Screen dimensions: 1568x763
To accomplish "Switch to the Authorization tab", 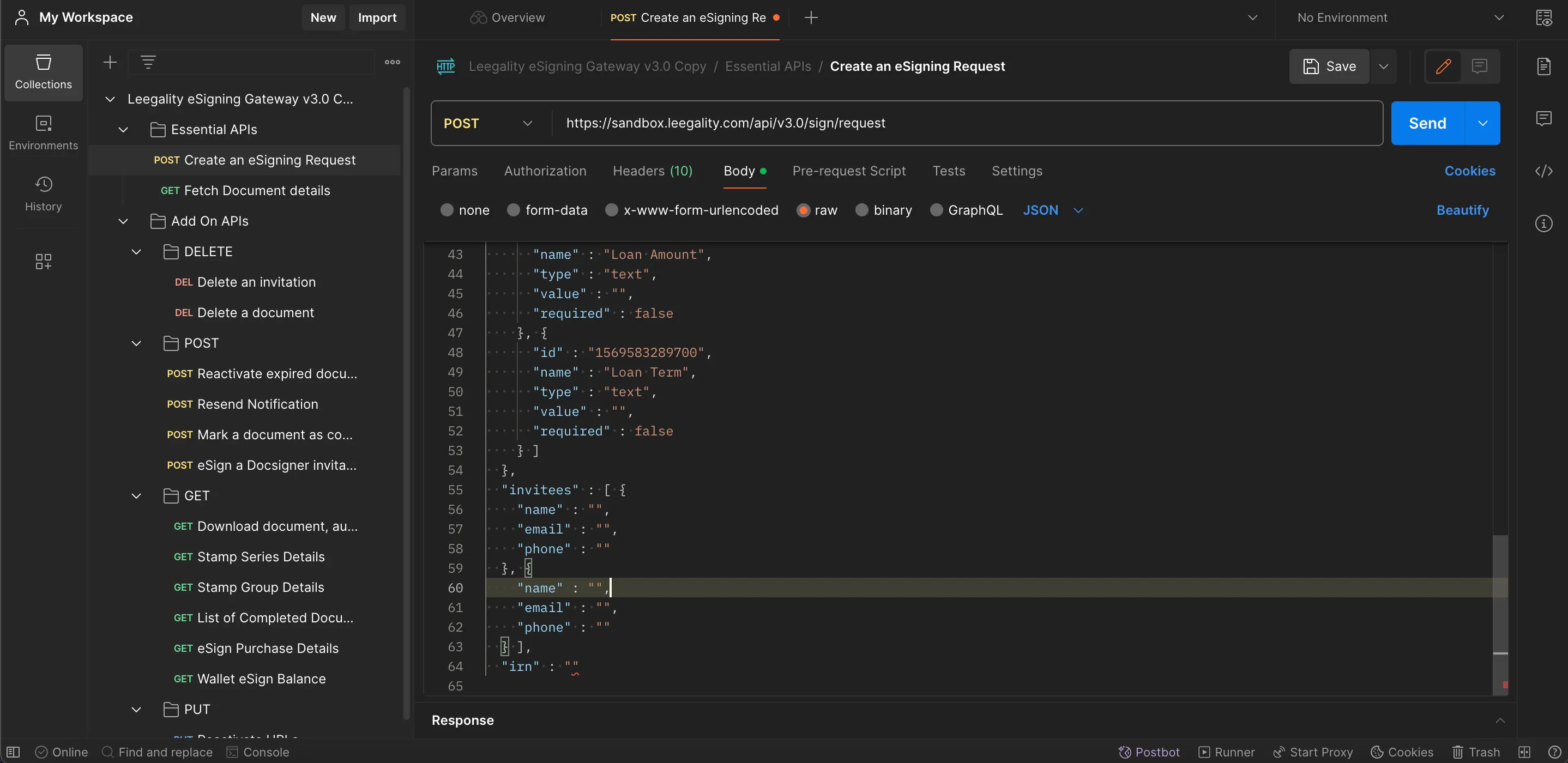I will coord(545,171).
